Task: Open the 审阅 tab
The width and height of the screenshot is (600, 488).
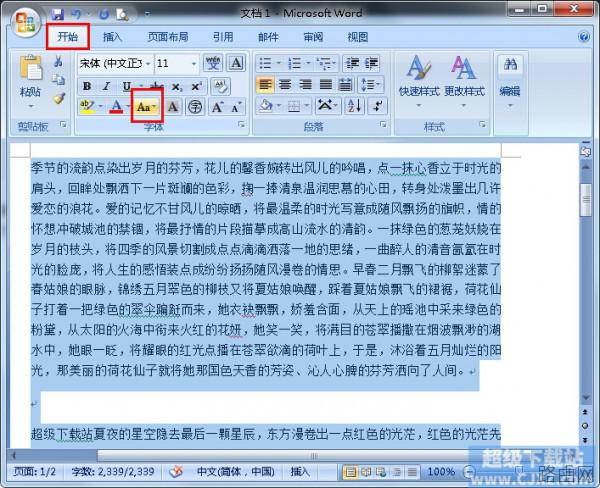Action: pos(313,37)
